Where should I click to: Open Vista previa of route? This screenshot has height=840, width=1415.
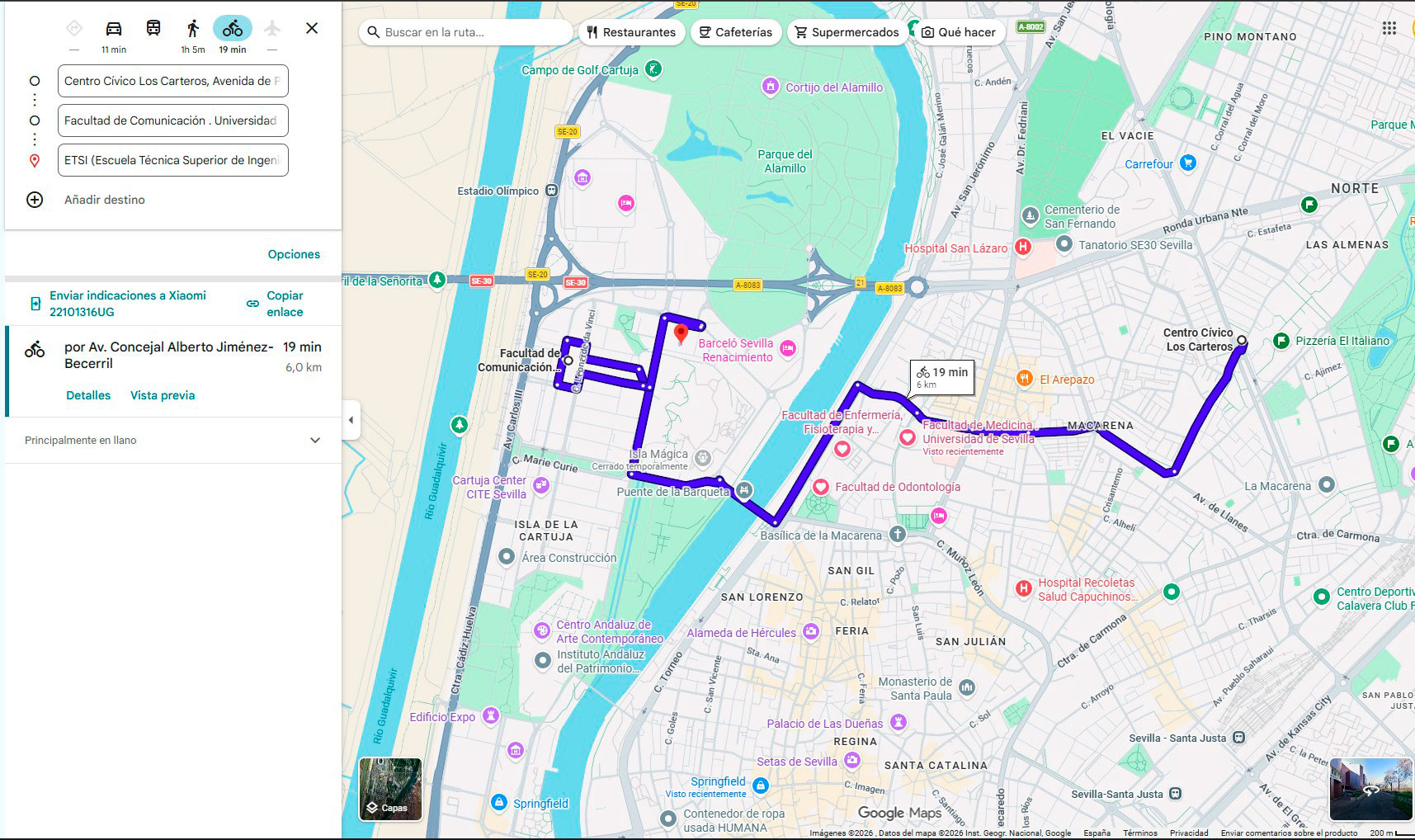coord(163,395)
